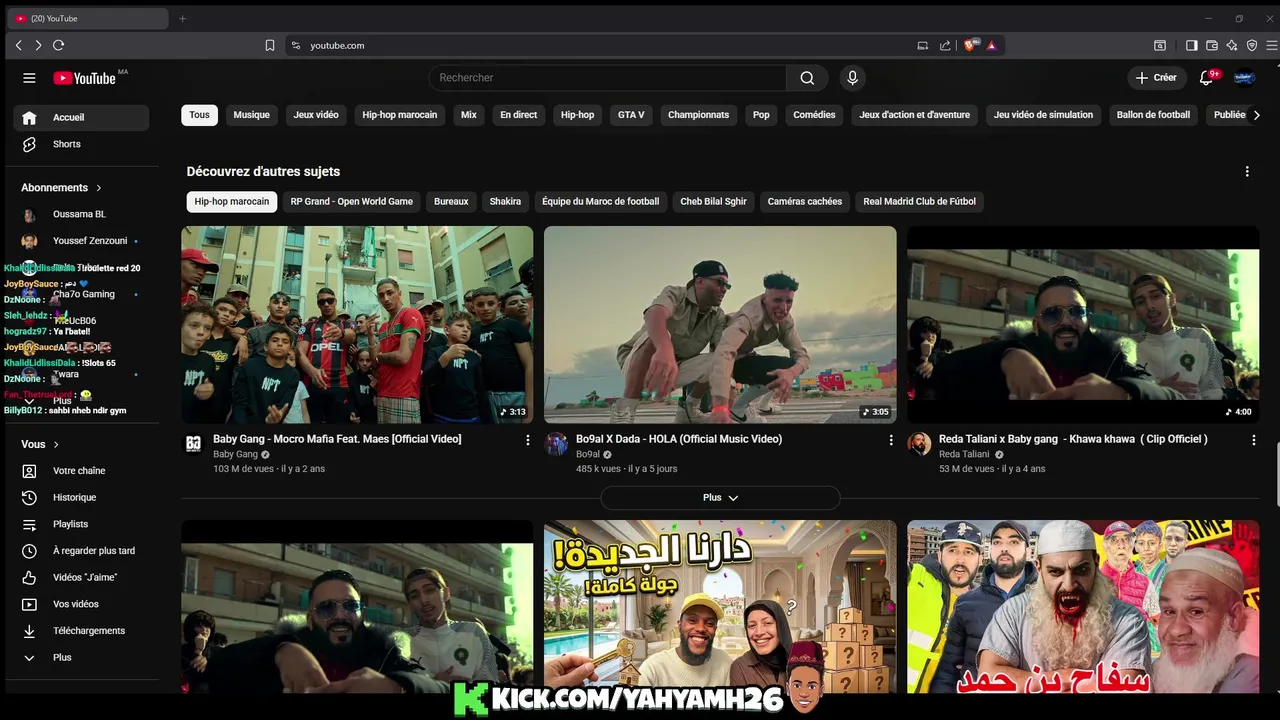Open options menu for Khawa khawa video
1280x720 pixels.
tap(1253, 440)
